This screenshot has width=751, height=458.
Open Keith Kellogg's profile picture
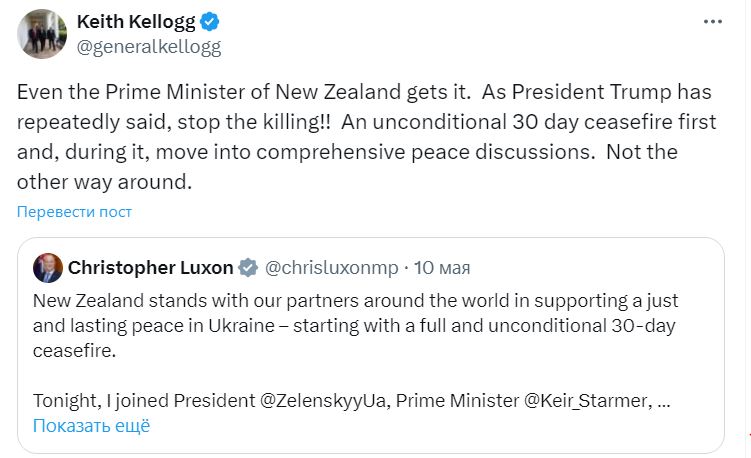(40, 33)
